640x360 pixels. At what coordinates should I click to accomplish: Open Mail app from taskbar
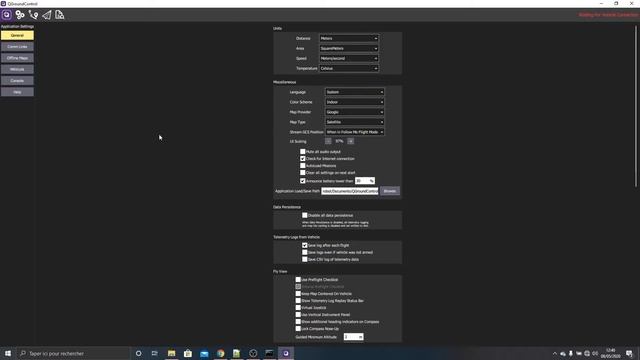(x=204, y=353)
